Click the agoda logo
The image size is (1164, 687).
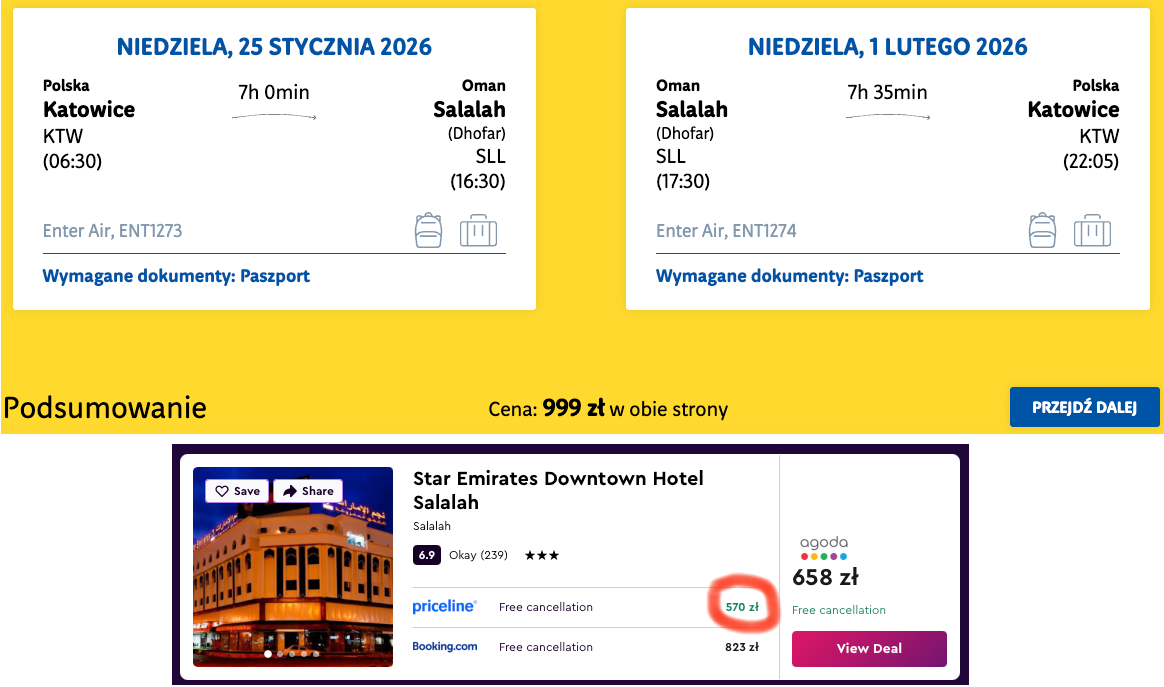tap(823, 548)
